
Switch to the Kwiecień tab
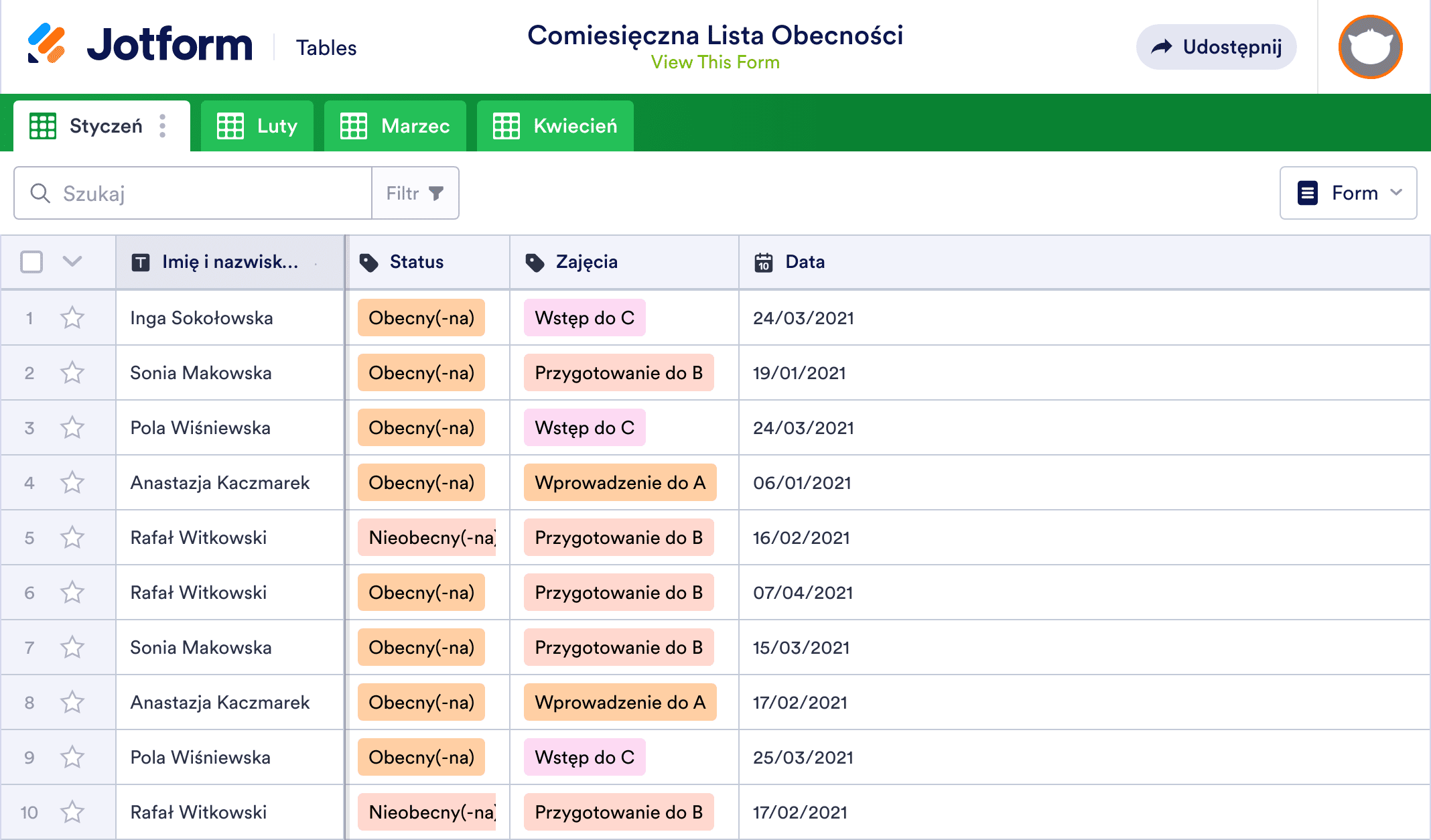pyautogui.click(x=554, y=125)
